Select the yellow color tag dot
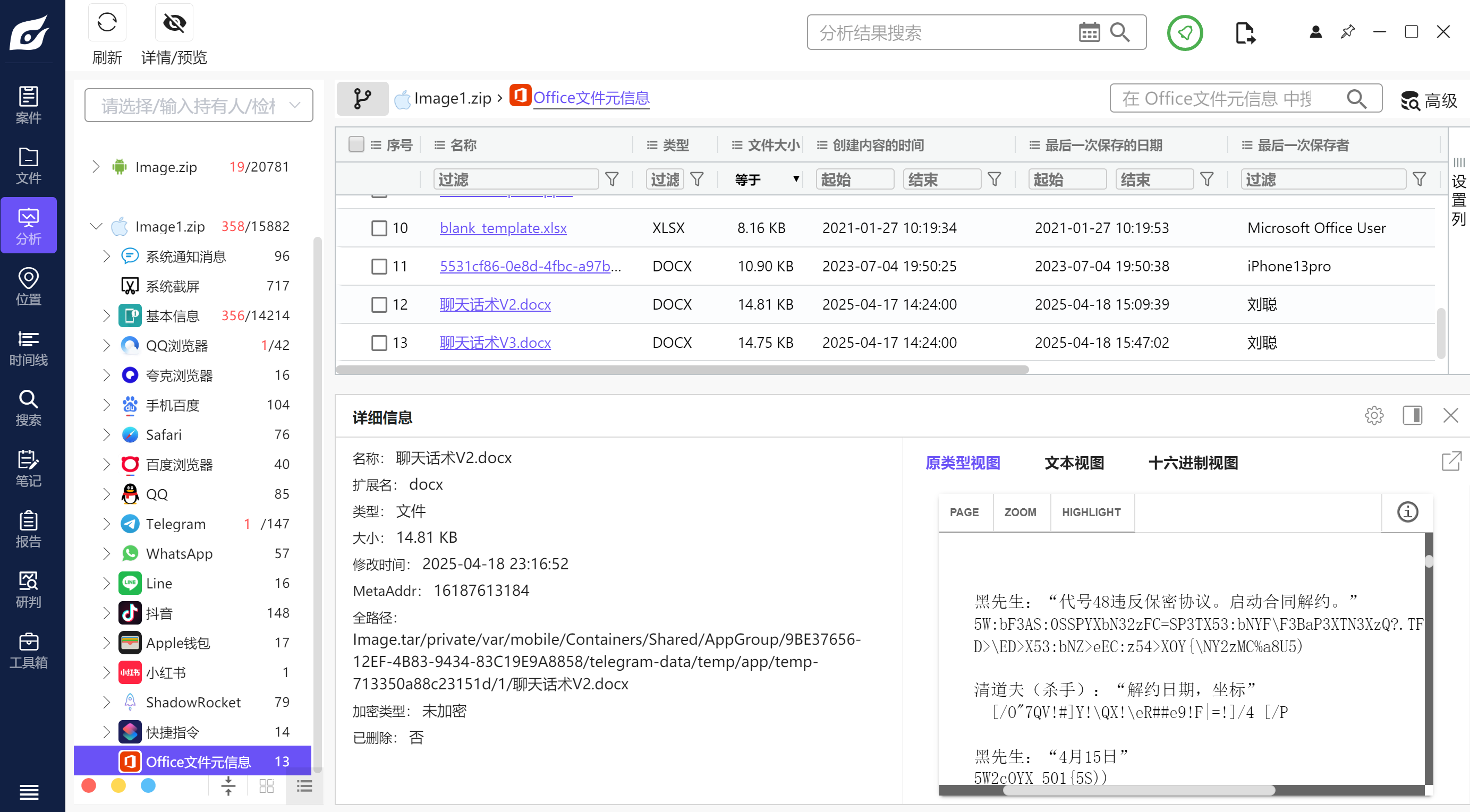1470x812 pixels. point(118,786)
